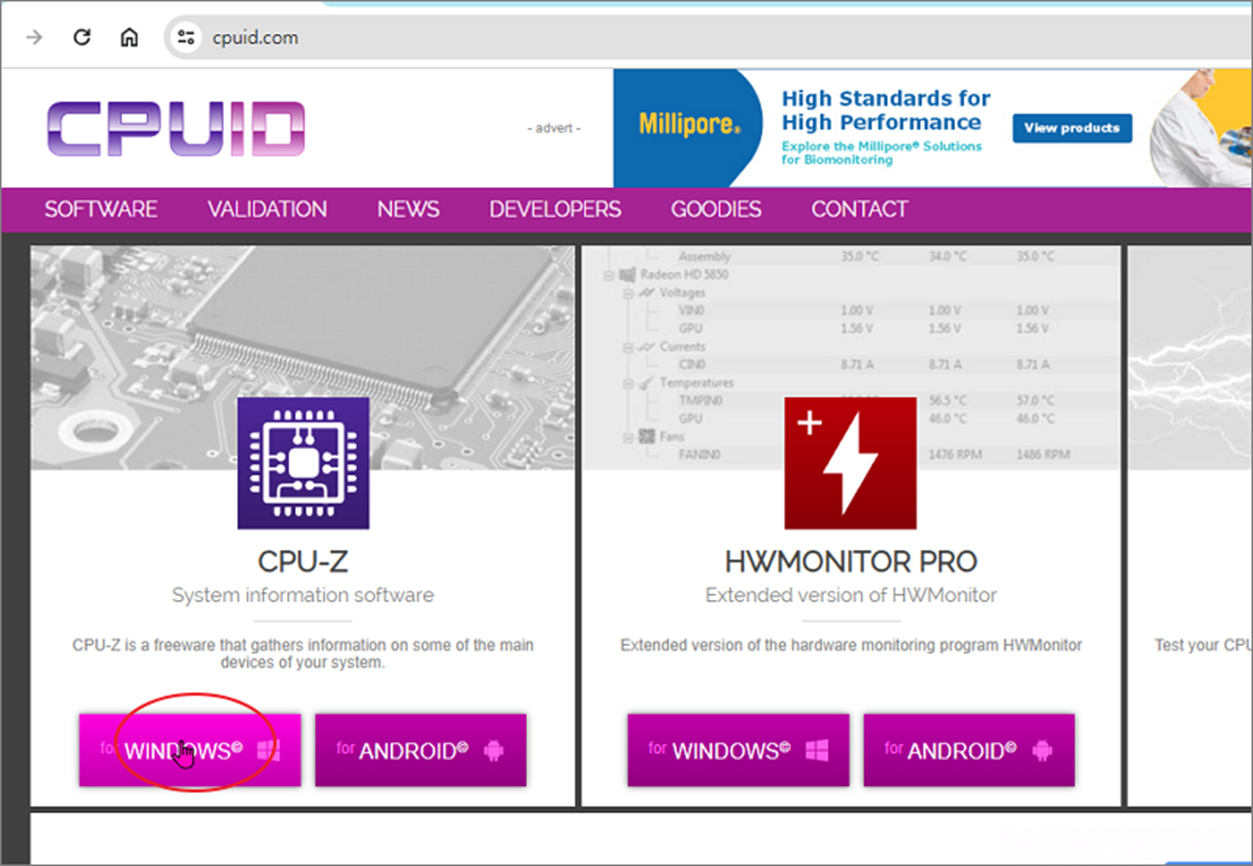This screenshot has height=866, width=1253.
Task: Click the HWMonitor Pro description paragraph
Action: [x=851, y=645]
